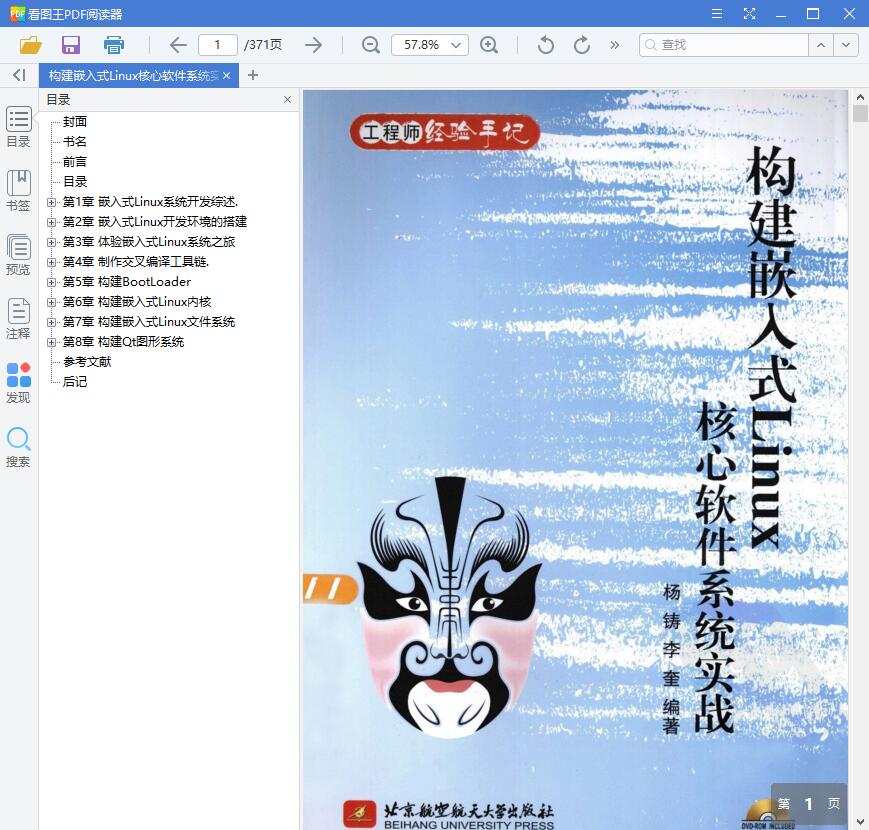Click the 第 1 页 page indicator
This screenshot has height=830, width=869.
[809, 803]
